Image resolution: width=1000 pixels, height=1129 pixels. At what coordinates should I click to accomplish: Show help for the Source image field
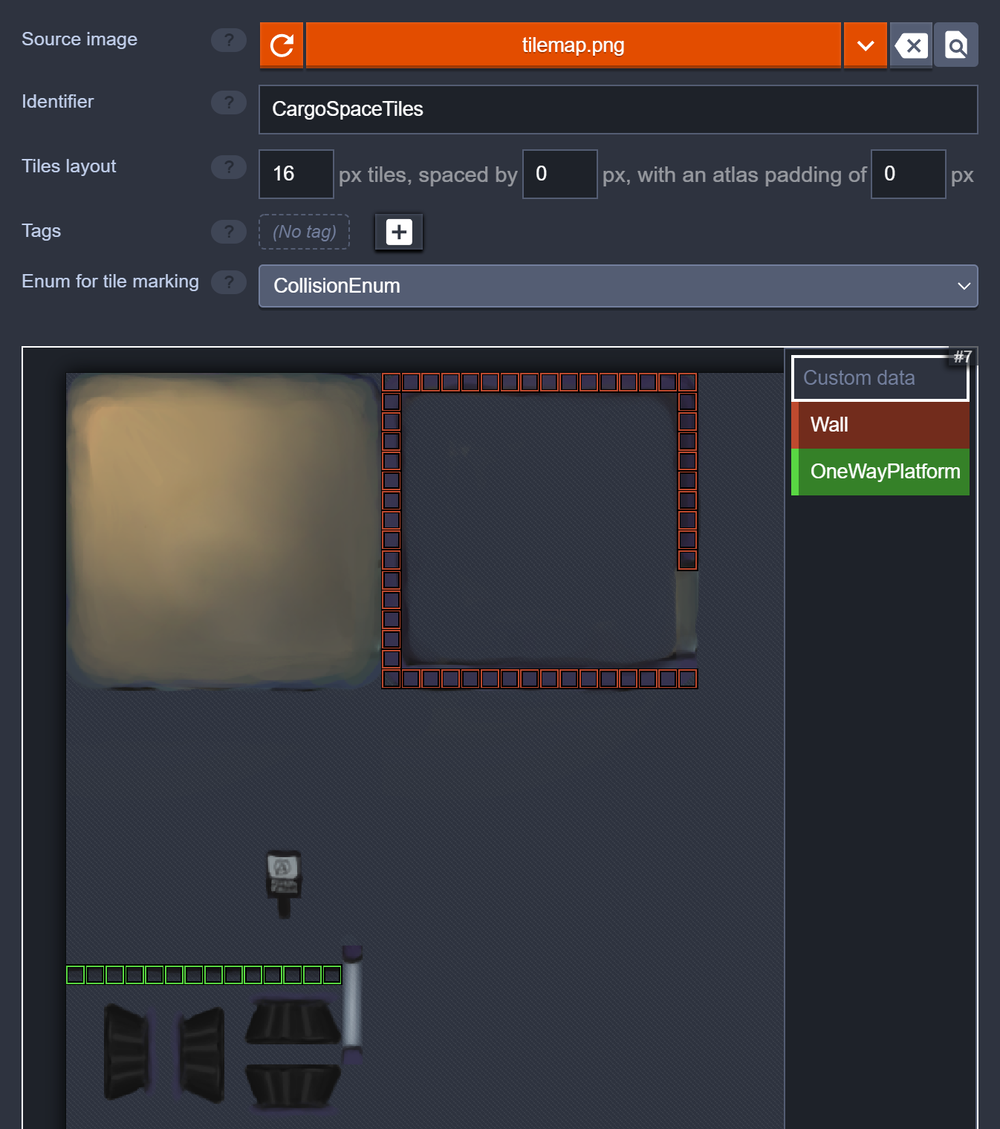point(228,40)
